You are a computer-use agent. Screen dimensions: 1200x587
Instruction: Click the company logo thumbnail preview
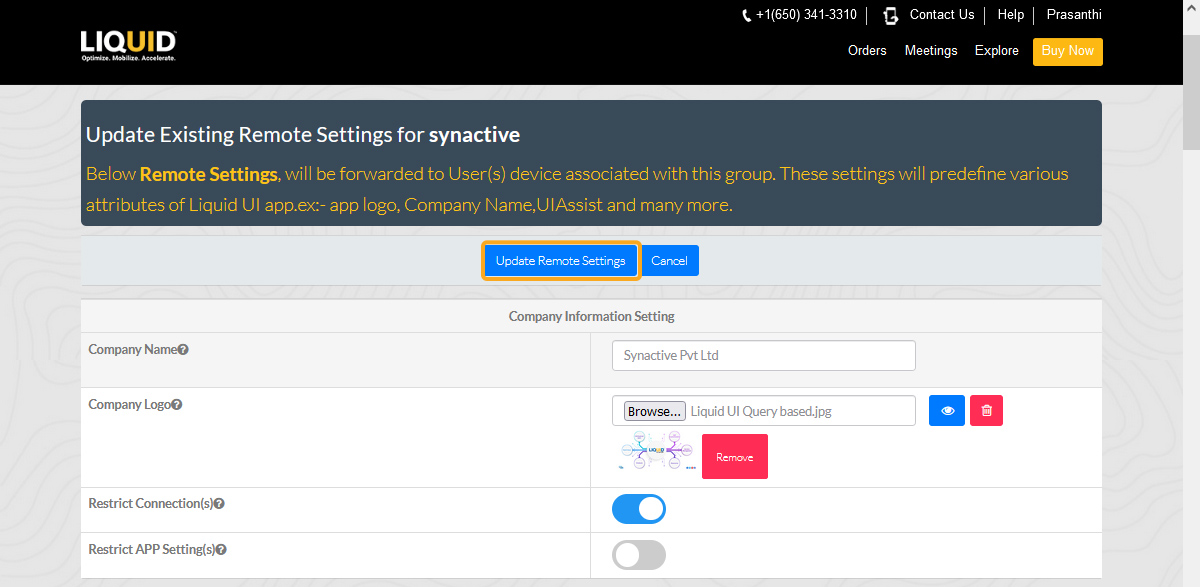point(657,453)
